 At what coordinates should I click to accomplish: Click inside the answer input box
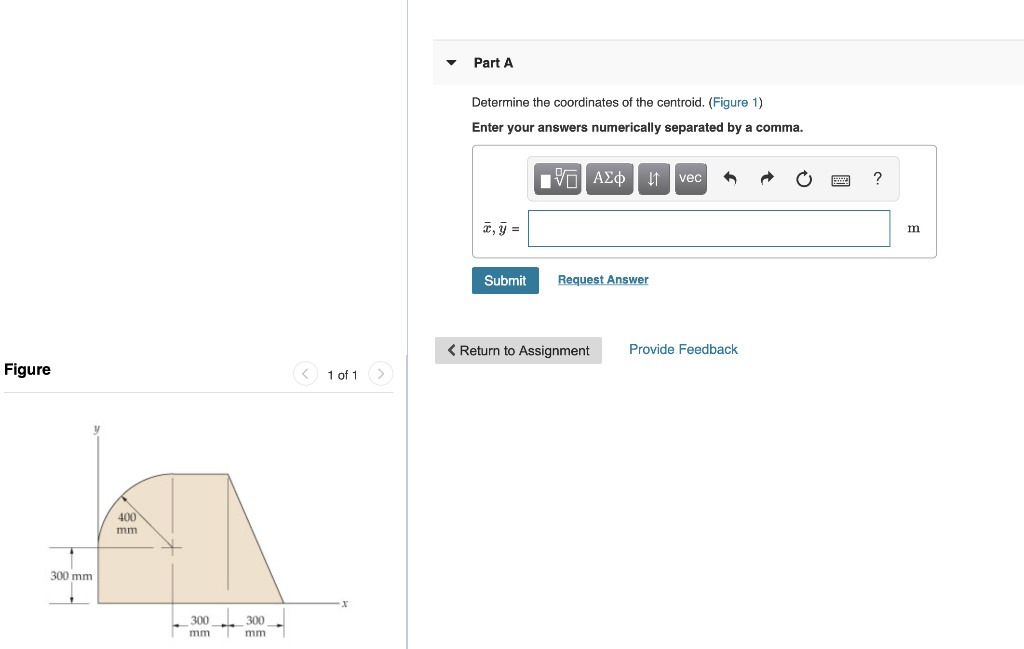[709, 228]
